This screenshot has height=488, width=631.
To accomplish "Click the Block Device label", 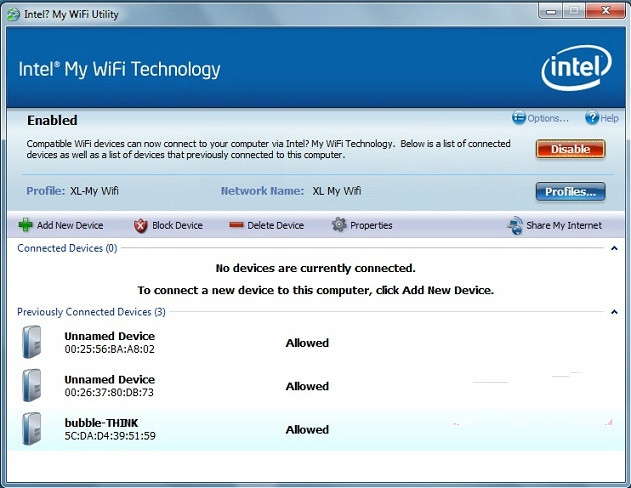I will [177, 225].
